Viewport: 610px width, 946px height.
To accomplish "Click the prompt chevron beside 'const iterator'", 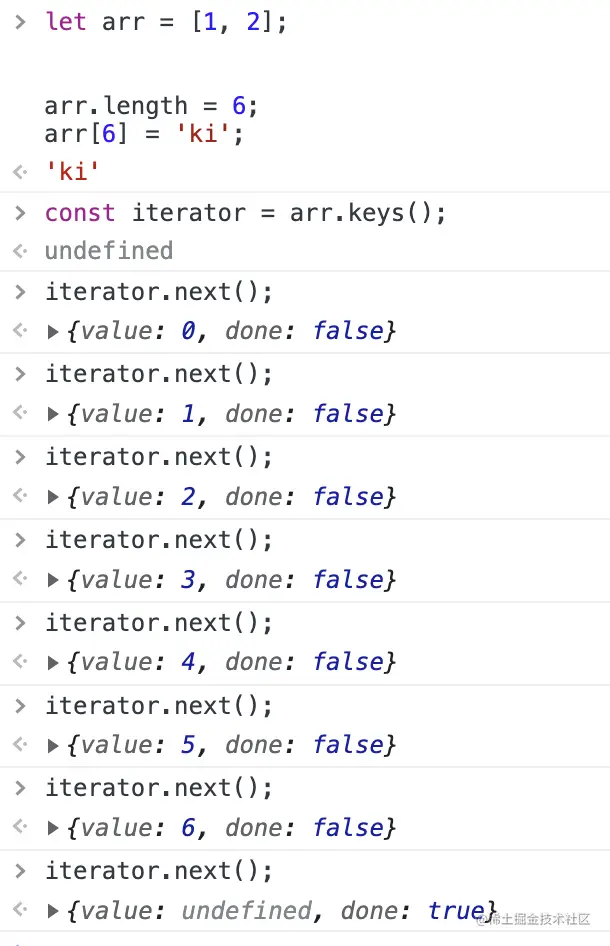I will click(20, 212).
